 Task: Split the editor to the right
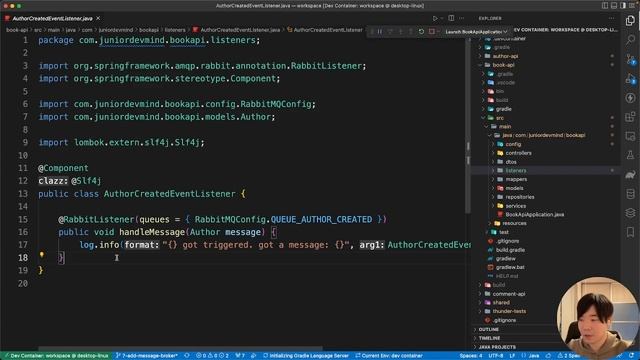[x=451, y=18]
